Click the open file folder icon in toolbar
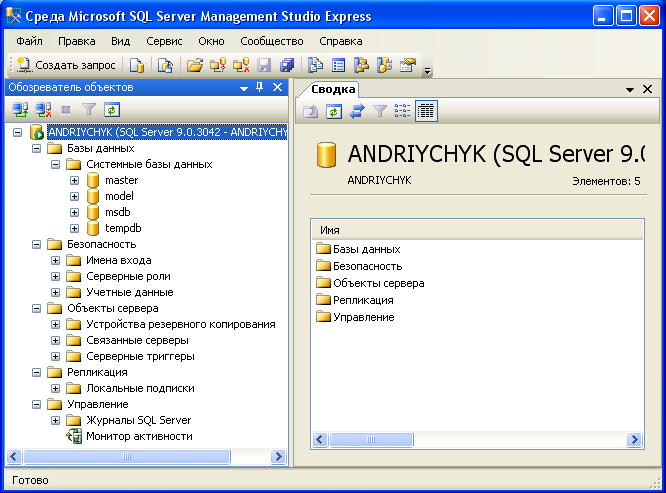The image size is (666, 493). [x=195, y=65]
